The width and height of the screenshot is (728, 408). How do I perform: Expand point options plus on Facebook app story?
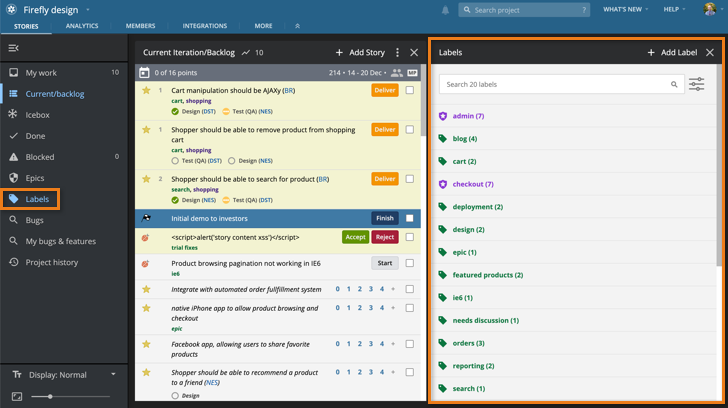(393, 344)
